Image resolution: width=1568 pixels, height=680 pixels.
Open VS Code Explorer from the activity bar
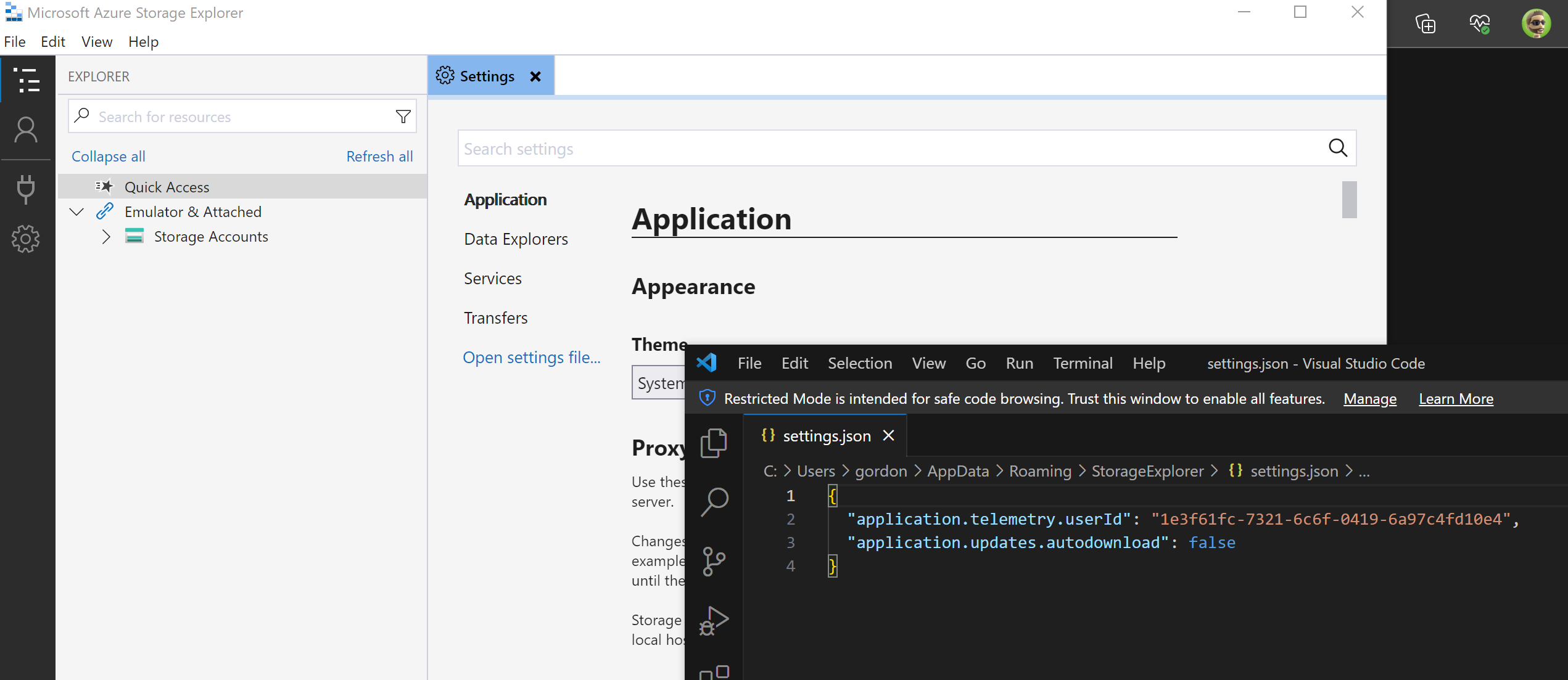tap(714, 443)
